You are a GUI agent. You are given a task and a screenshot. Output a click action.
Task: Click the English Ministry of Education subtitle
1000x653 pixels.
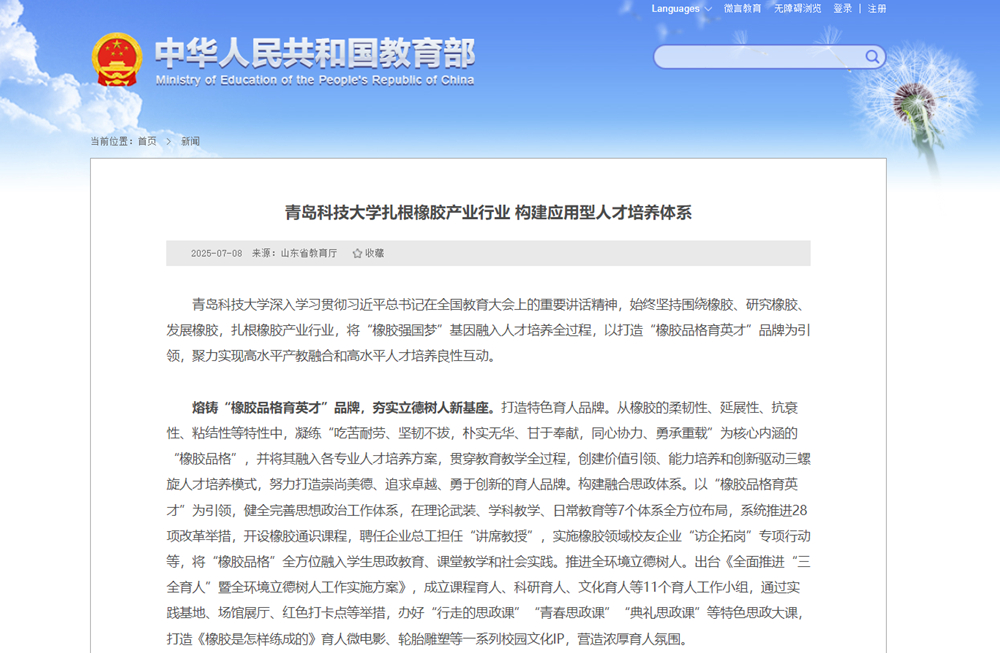pyautogui.click(x=314, y=80)
